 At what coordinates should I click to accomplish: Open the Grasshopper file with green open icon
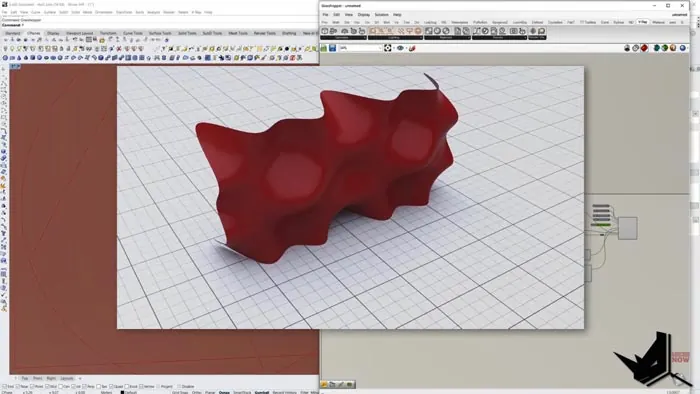pos(324,48)
